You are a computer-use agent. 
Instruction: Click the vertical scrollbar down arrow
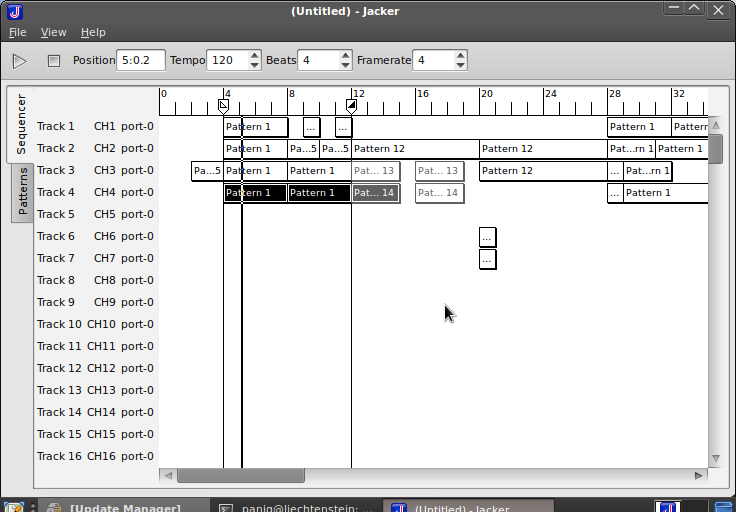pos(715,458)
